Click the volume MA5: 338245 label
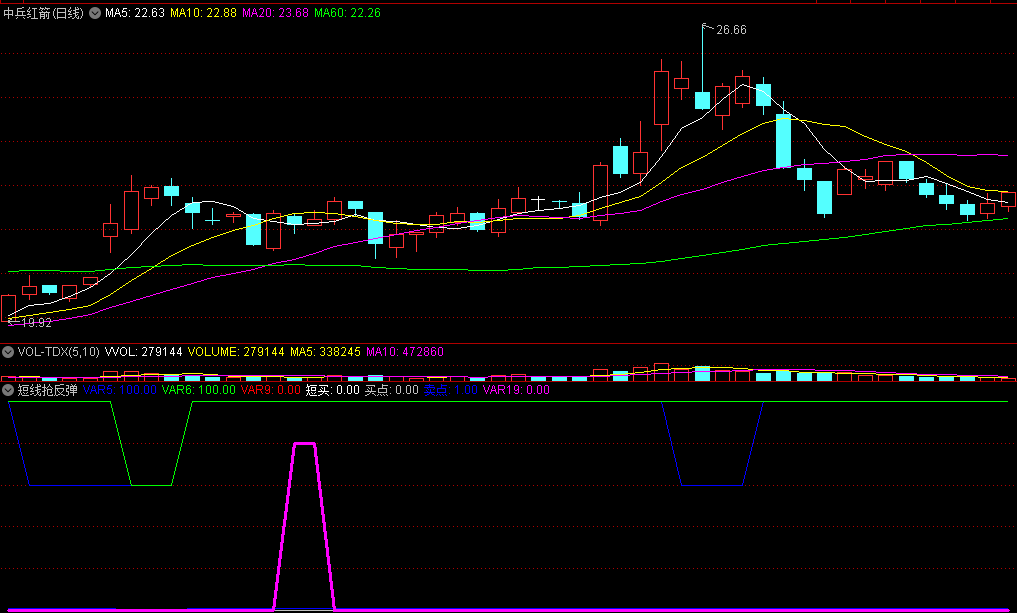The width and height of the screenshot is (1017, 613). tap(325, 352)
